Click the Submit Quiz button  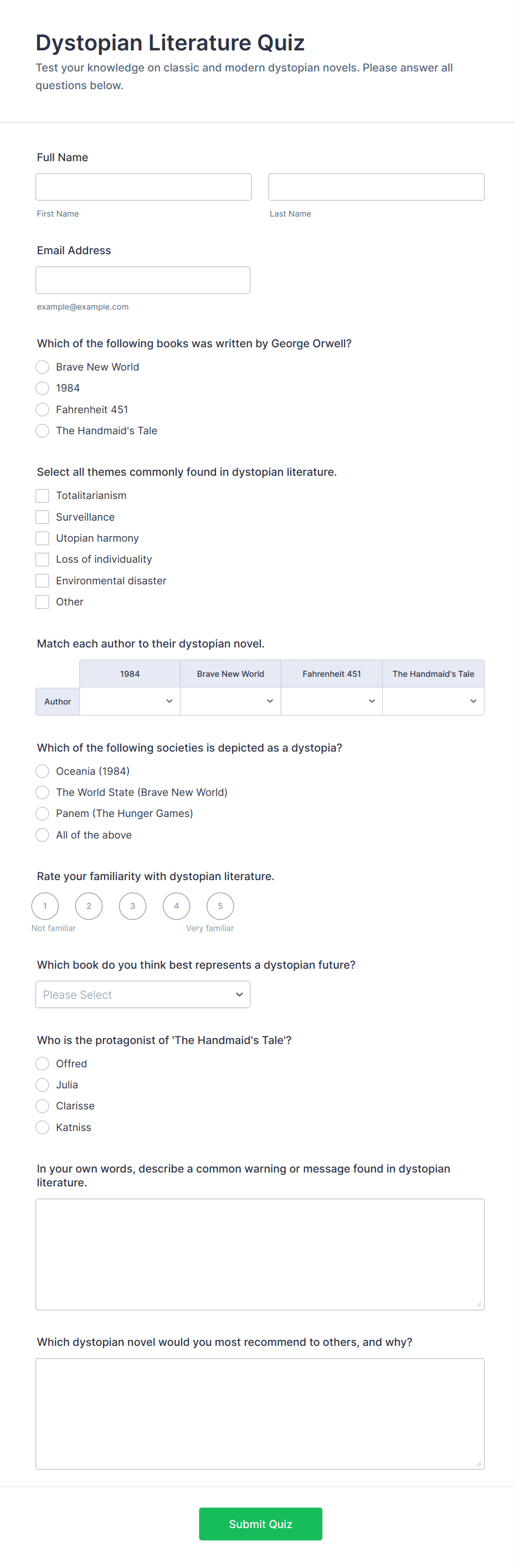[x=260, y=1524]
